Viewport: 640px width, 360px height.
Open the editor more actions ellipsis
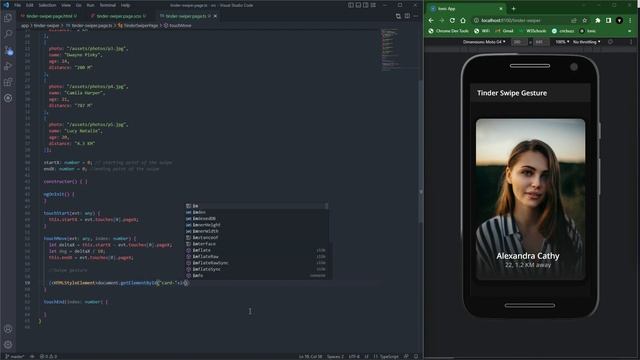click(x=416, y=16)
